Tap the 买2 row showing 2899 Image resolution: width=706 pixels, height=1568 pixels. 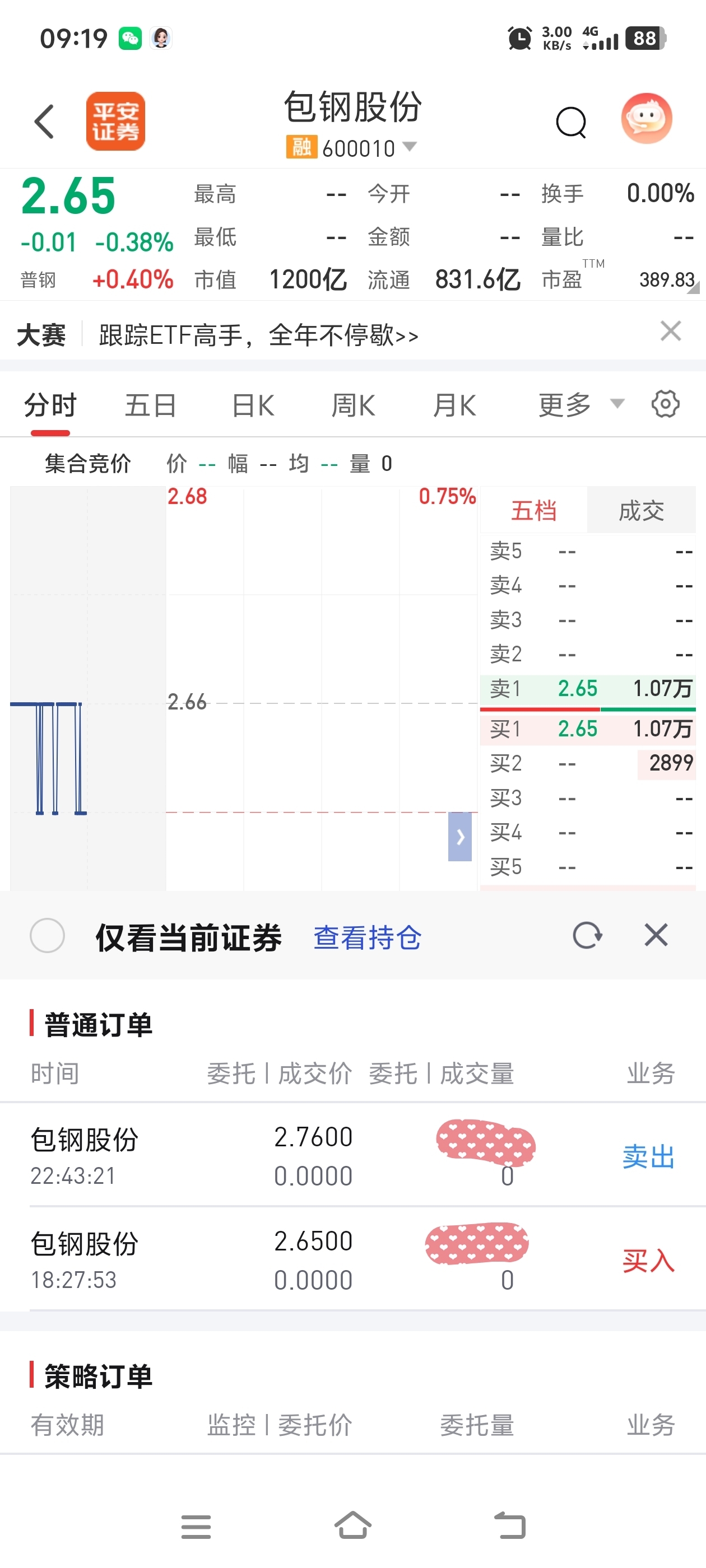pos(588,763)
